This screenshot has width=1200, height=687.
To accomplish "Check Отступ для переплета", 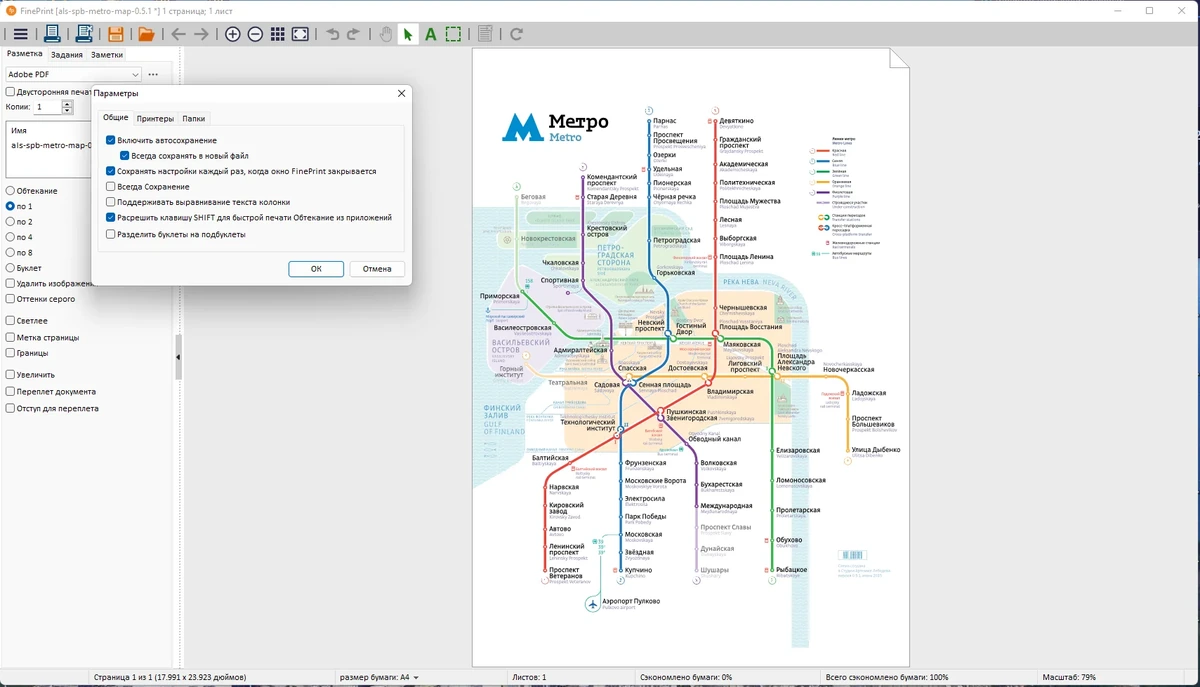I will pyautogui.click(x=10, y=408).
